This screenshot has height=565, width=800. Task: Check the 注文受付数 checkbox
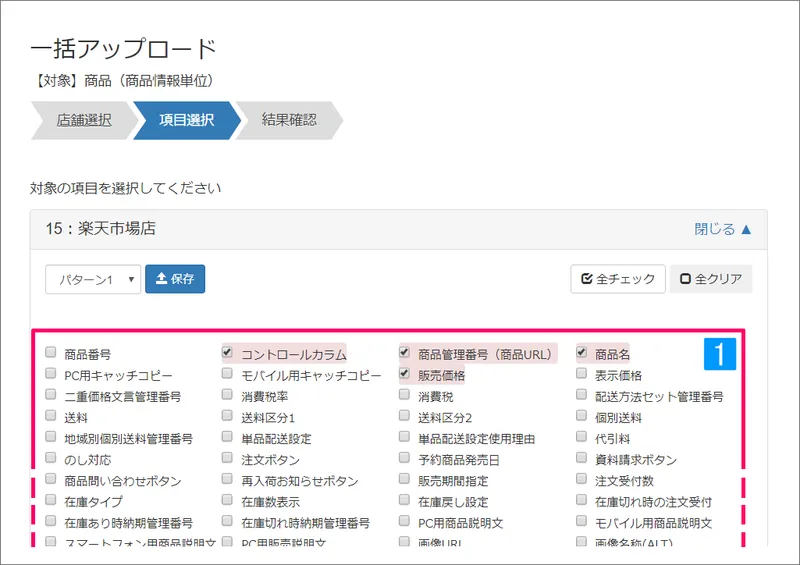(581, 478)
